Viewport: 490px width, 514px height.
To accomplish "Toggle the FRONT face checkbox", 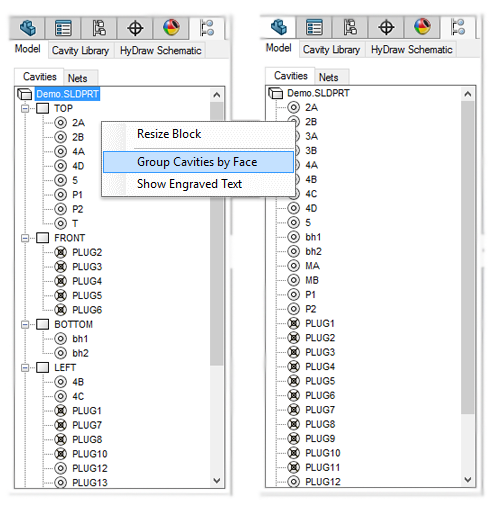I will [x=43, y=238].
